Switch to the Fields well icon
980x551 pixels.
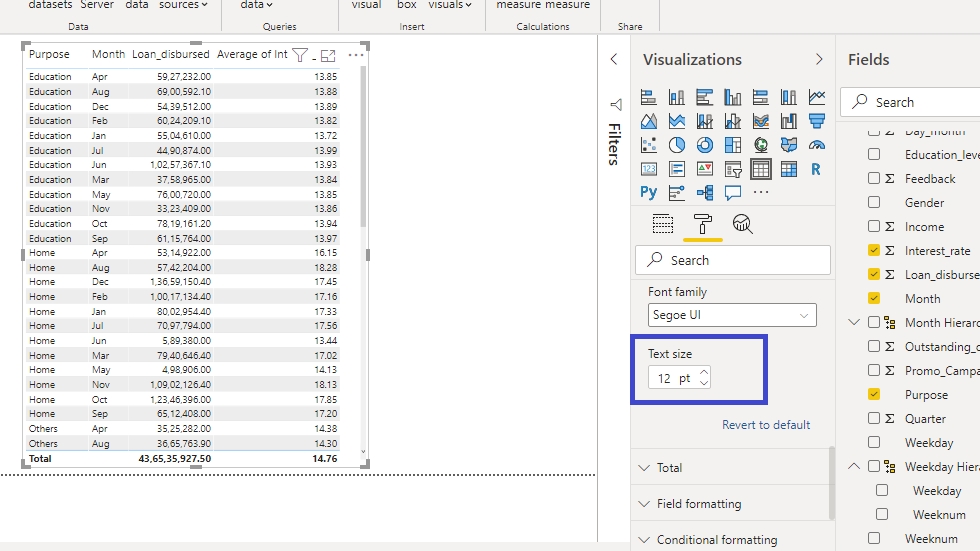663,224
